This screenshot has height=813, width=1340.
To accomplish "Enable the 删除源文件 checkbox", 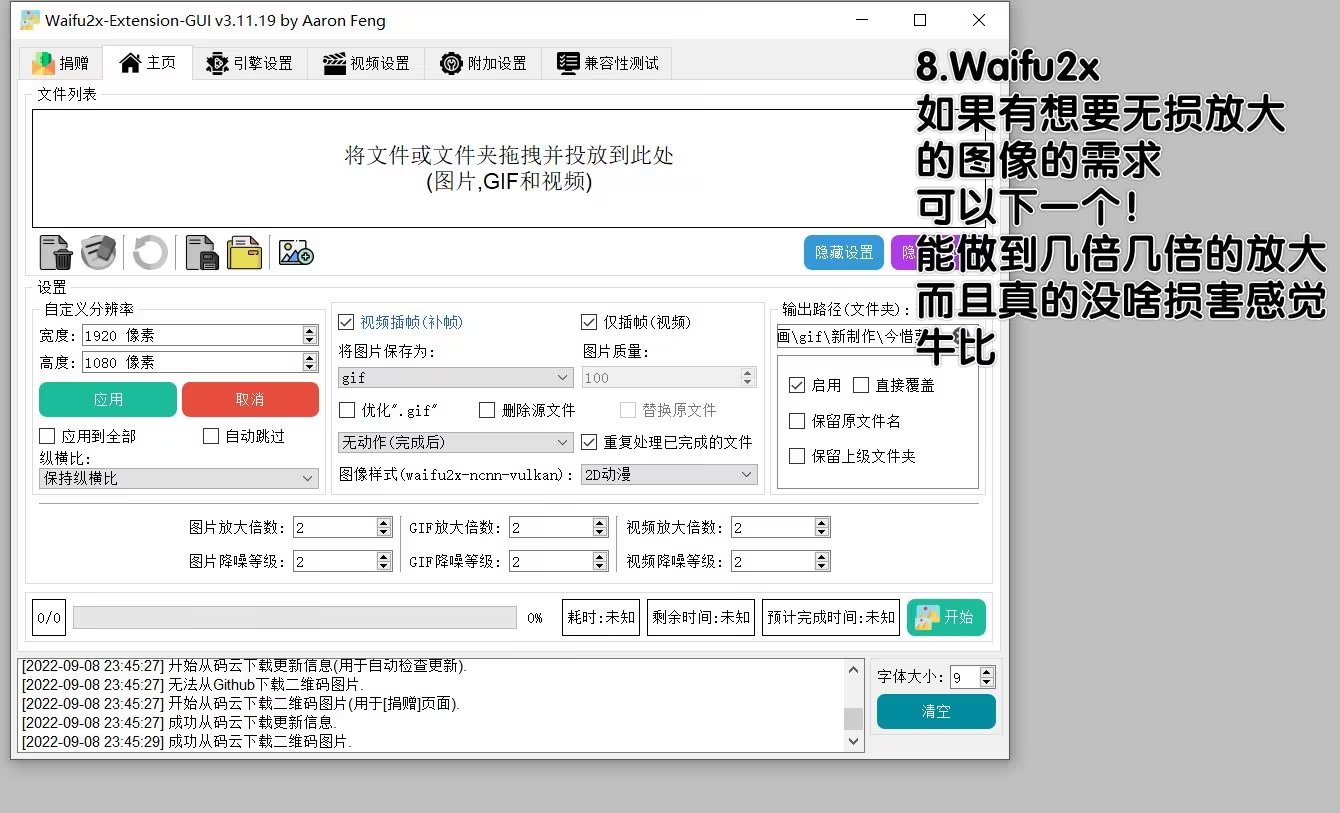I will [x=487, y=410].
